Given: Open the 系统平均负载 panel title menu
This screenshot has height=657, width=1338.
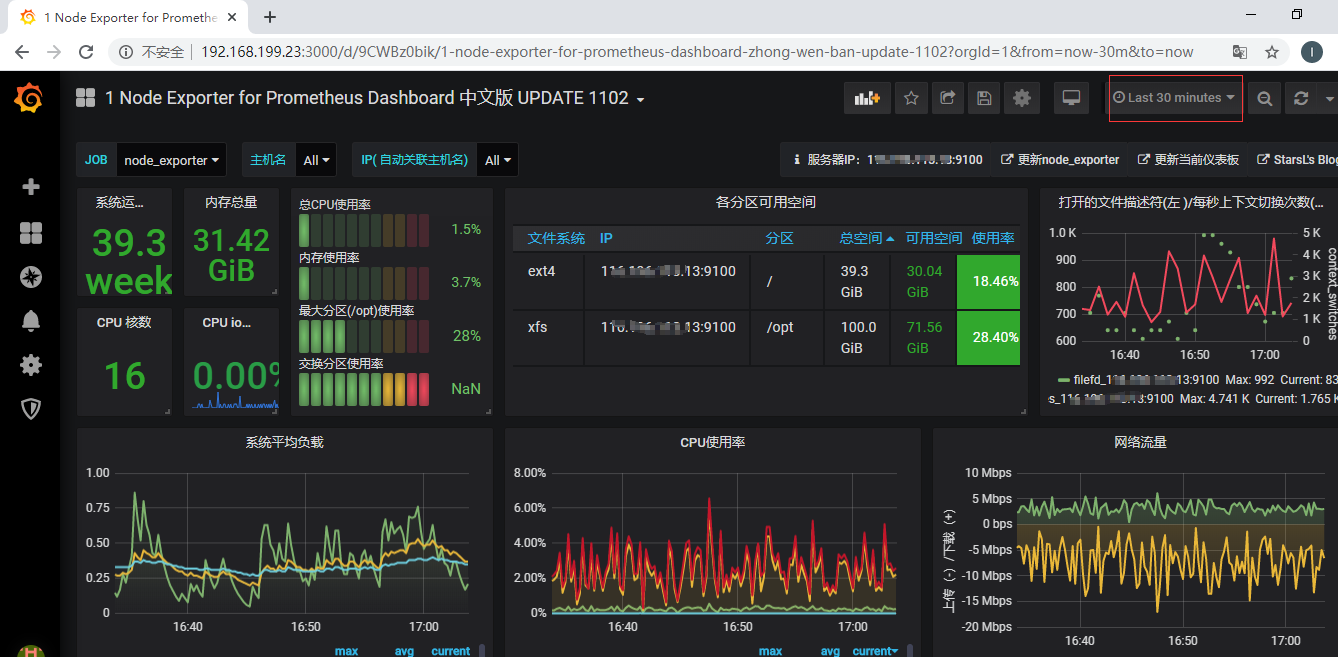Looking at the screenshot, I should pos(284,442).
